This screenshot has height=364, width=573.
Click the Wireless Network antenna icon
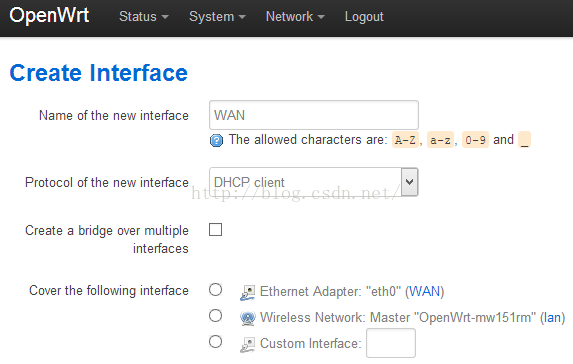coord(248,318)
